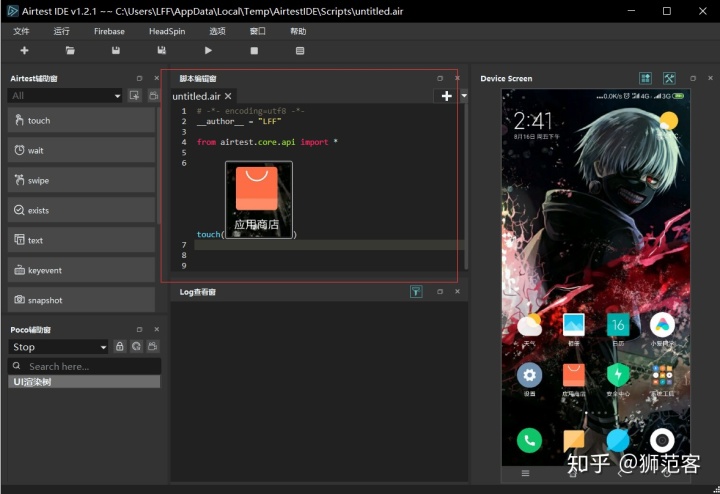This screenshot has height=494, width=720.
Task: Create a new script with the plus toolbar icon
Action: [24, 51]
